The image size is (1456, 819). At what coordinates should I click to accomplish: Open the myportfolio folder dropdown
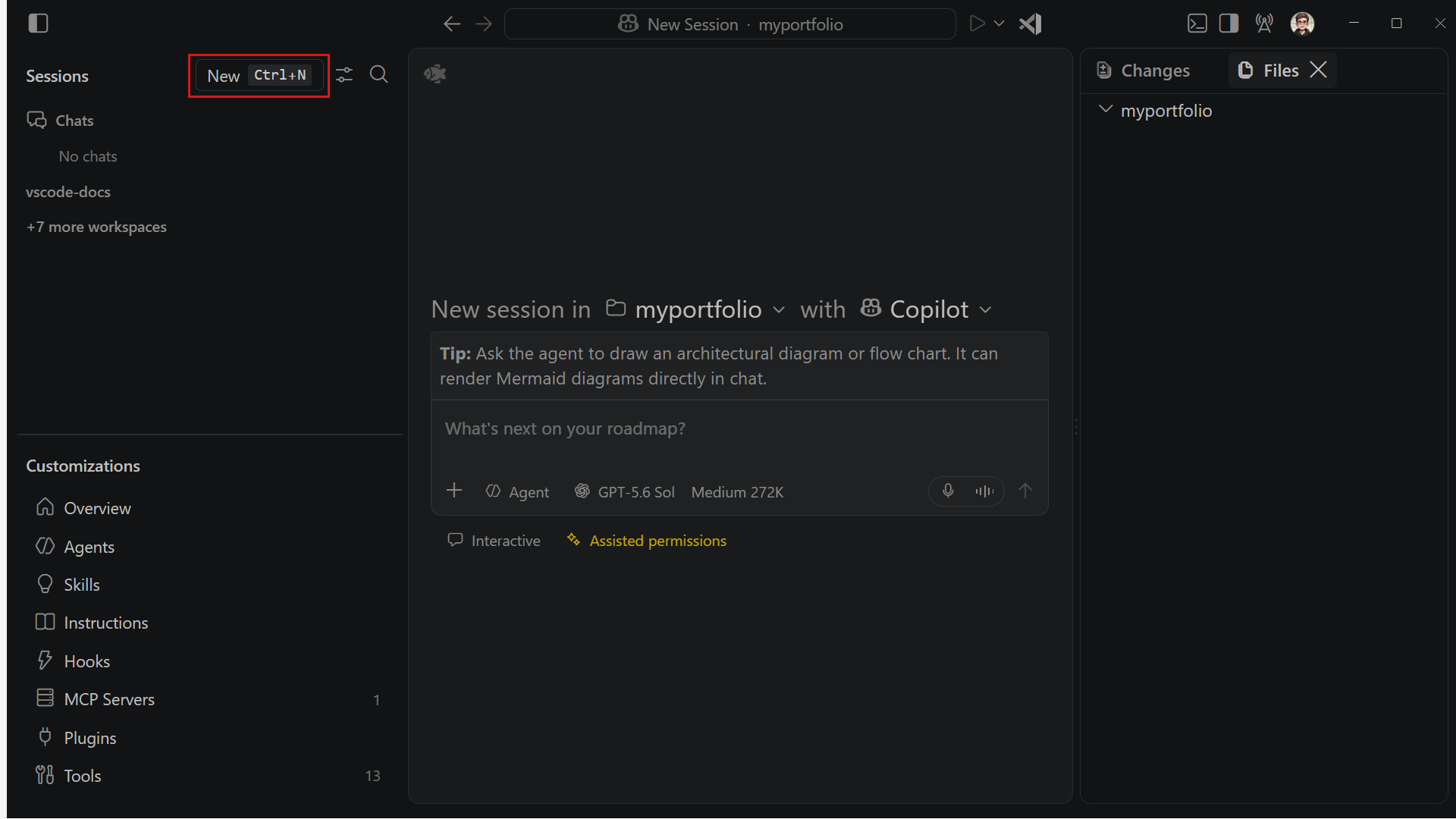695,309
